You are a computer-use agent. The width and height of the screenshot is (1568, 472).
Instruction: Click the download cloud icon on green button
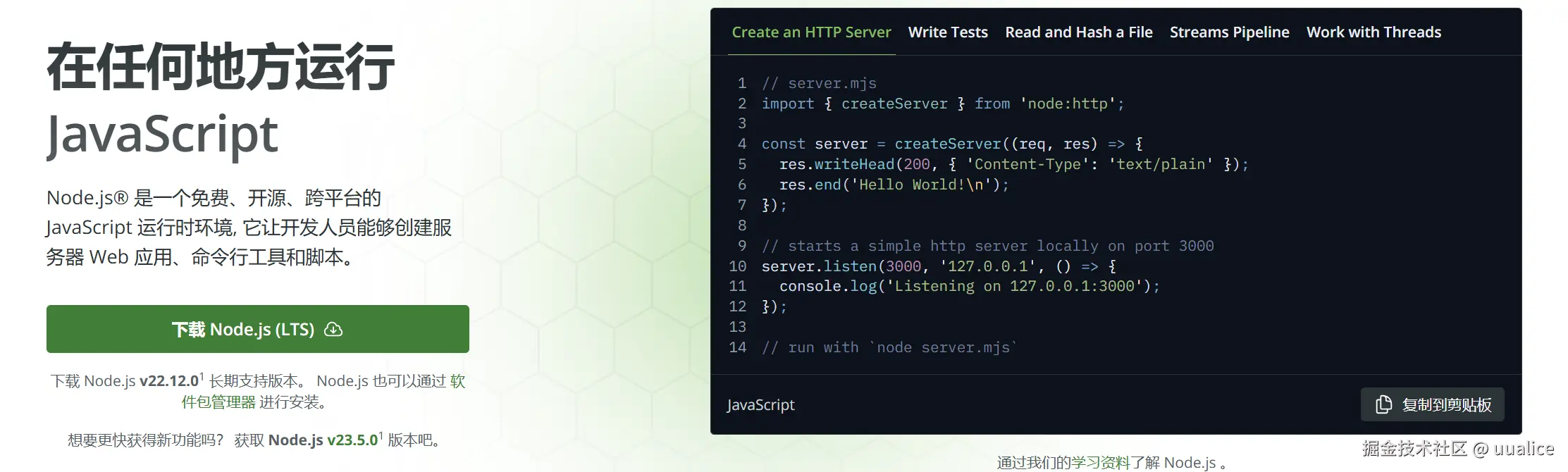pyautogui.click(x=333, y=329)
